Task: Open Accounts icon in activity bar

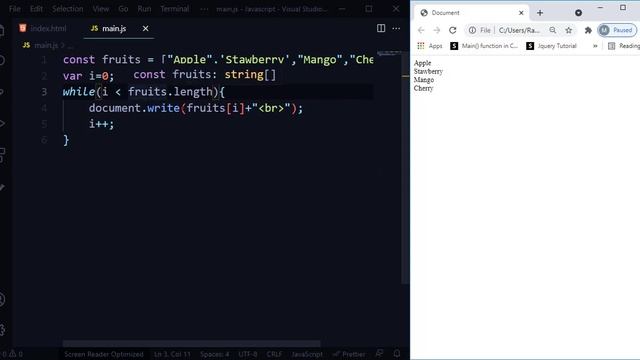Action: (2, 300)
